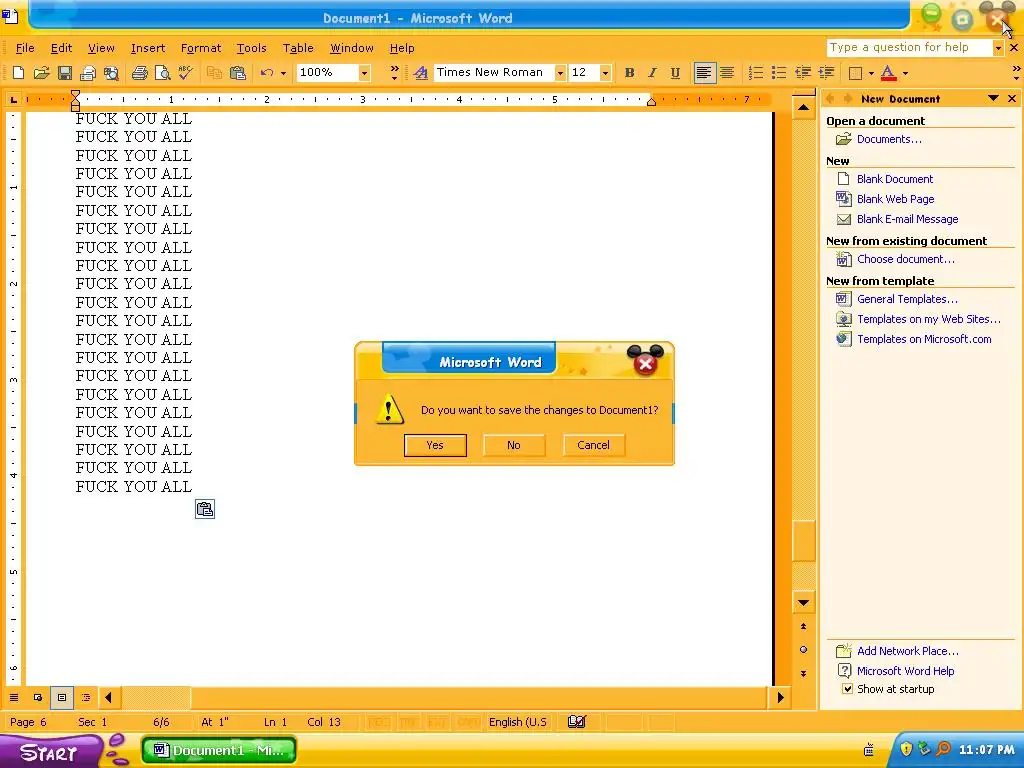Open the Zoom 100% dropdown
Viewport: 1024px width, 768px height.
click(364, 72)
